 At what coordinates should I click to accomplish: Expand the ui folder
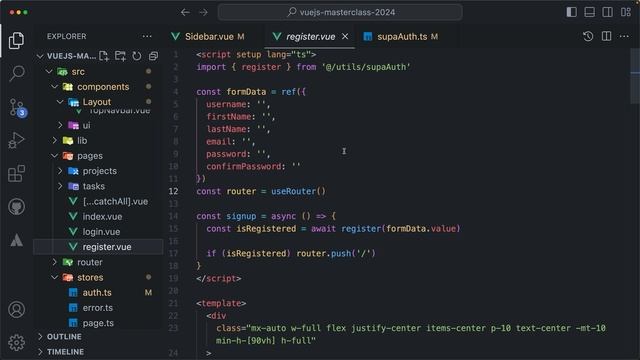60,125
